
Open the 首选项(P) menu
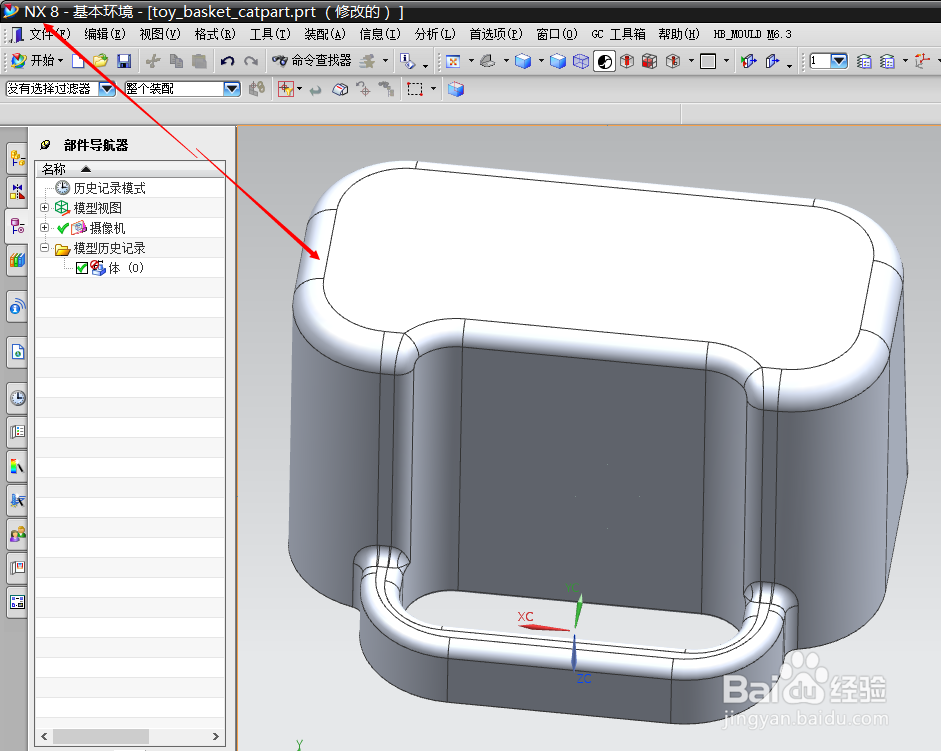point(496,34)
